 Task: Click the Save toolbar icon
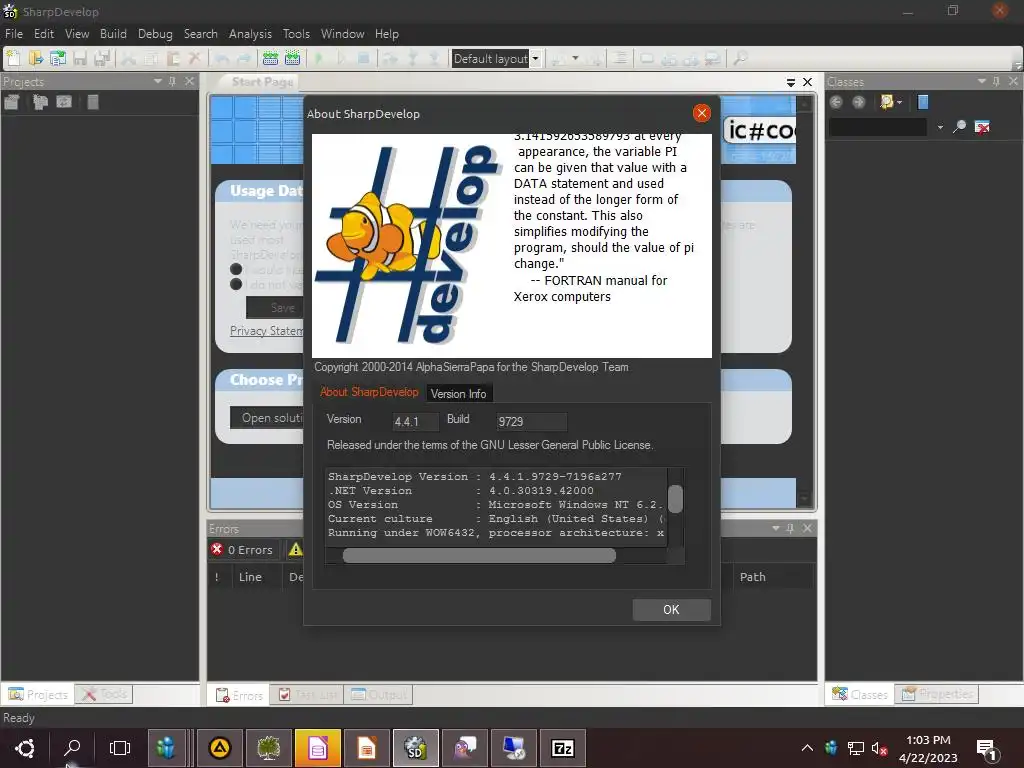(80, 59)
